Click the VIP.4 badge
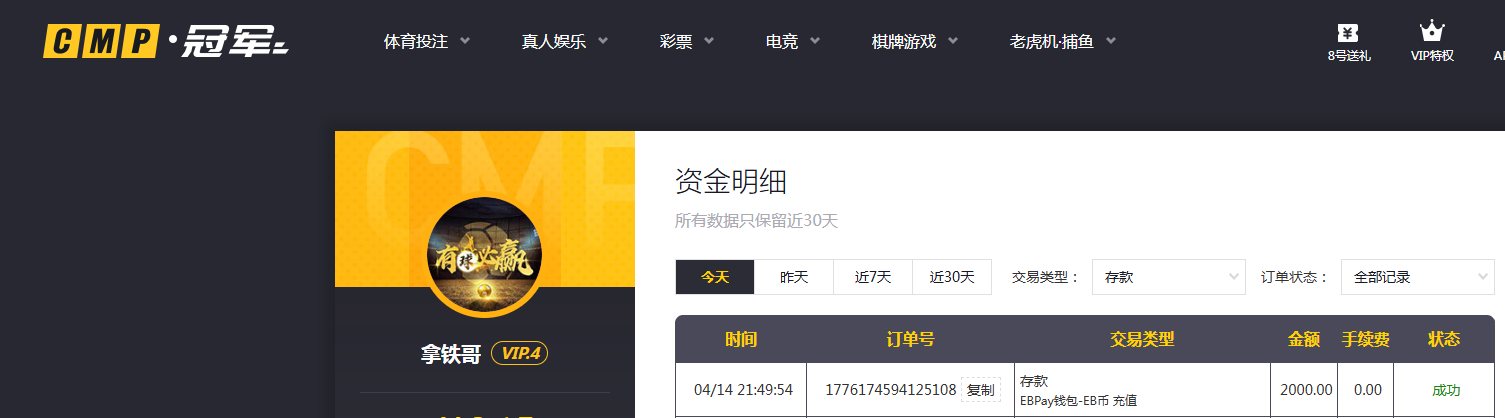The image size is (1505, 418). [519, 354]
